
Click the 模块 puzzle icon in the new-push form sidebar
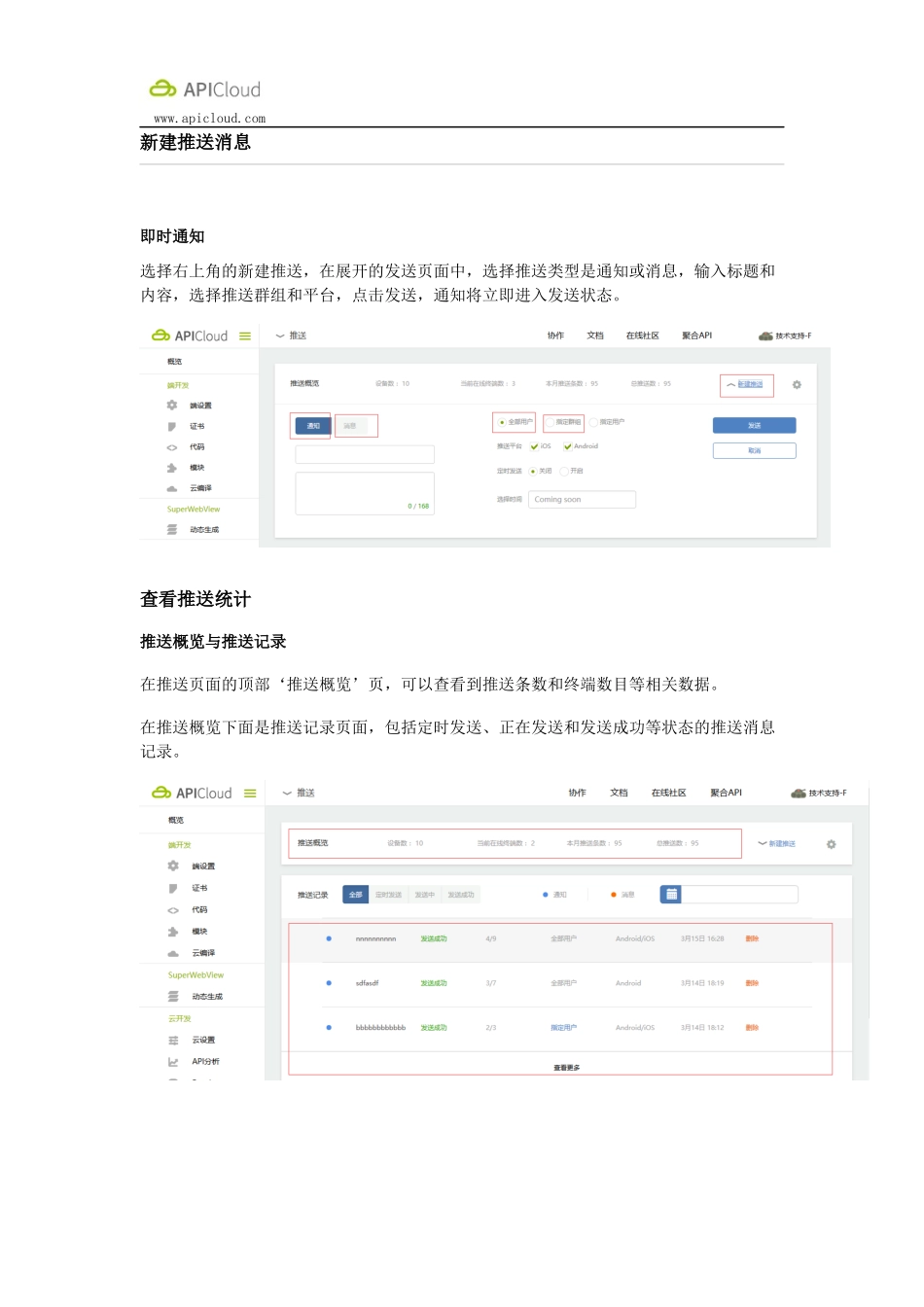(x=172, y=468)
